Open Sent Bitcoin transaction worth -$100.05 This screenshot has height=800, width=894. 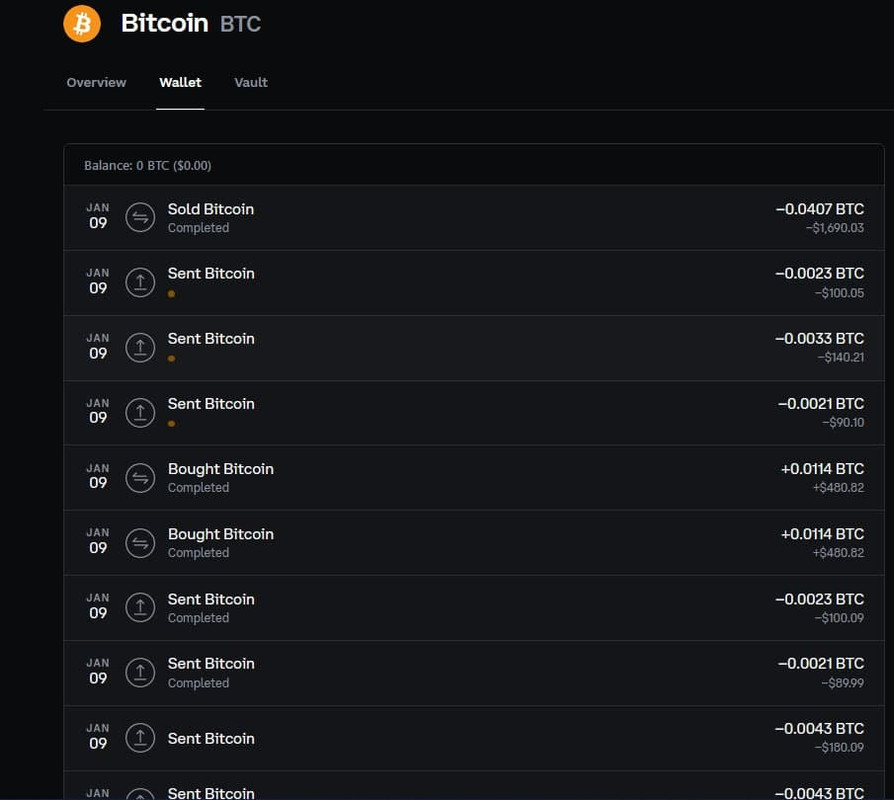pyautogui.click(x=474, y=282)
